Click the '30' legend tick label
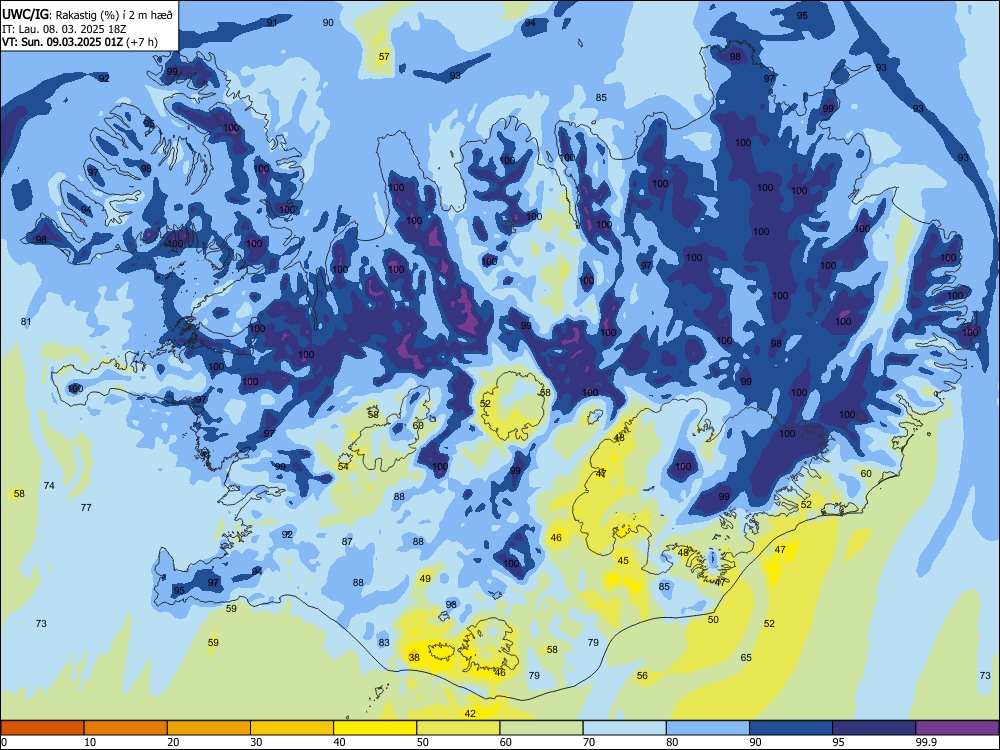Screen dimensions: 1000x750 pyautogui.click(x=256, y=742)
